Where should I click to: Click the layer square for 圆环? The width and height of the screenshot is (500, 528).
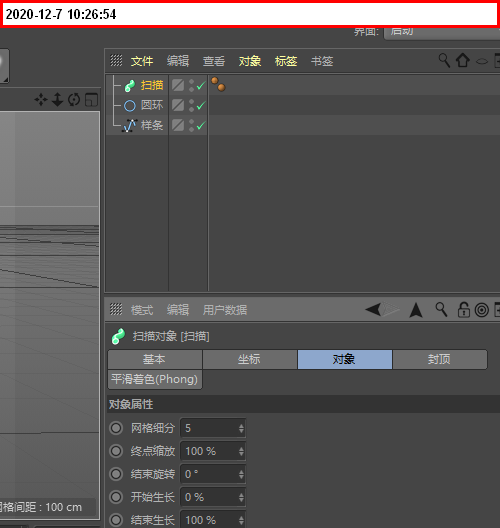178,105
